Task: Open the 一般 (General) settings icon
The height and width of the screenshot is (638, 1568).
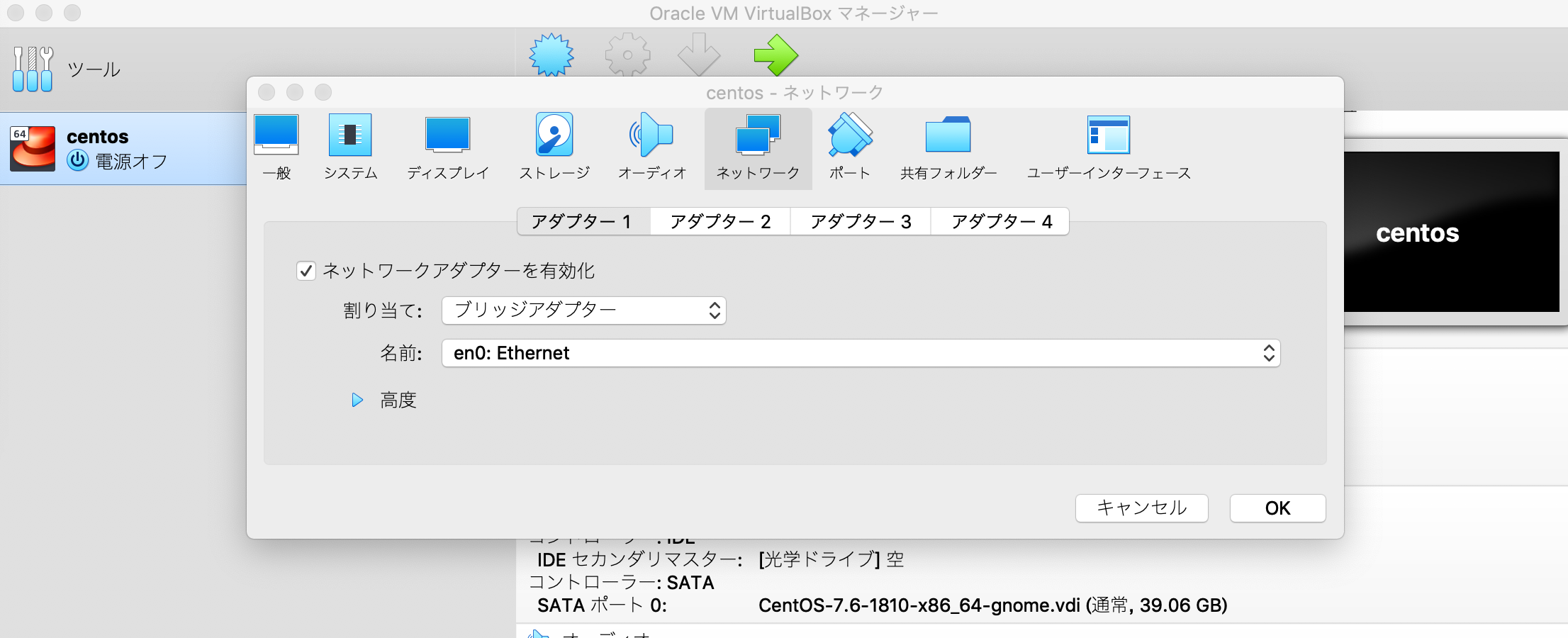Action: 276,147
